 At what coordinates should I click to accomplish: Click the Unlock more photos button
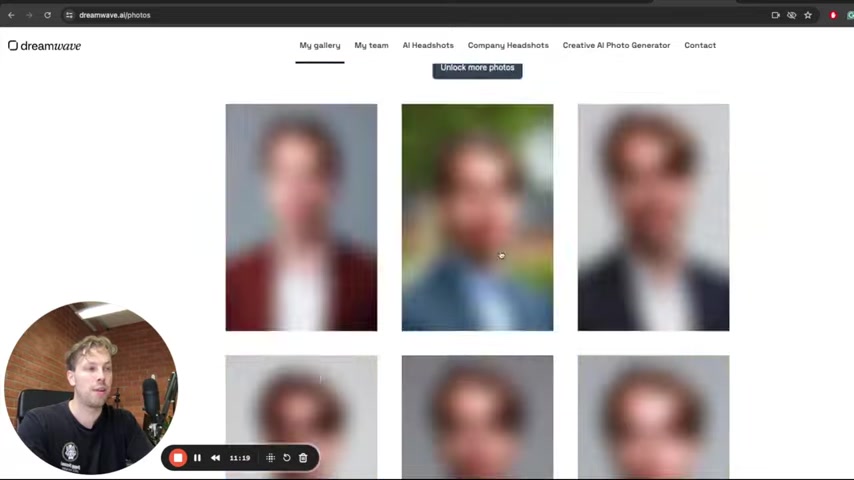point(477,70)
